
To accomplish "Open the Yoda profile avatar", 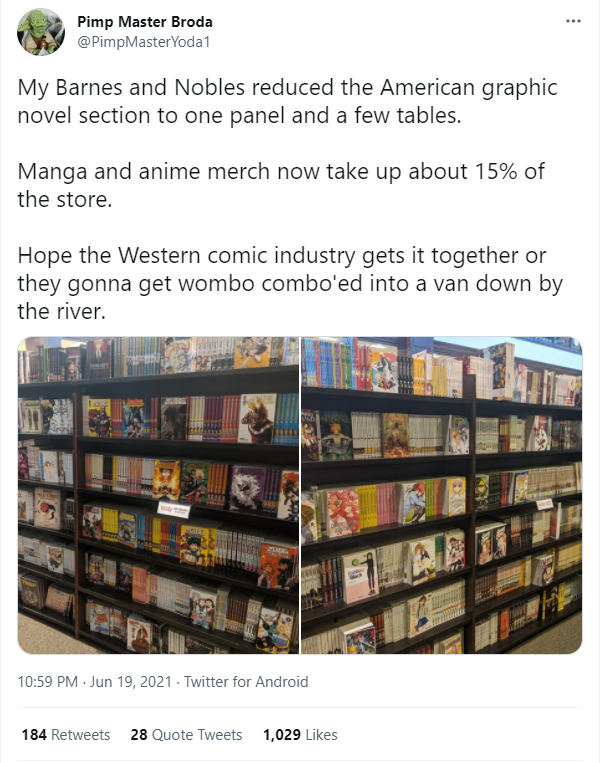I will coord(41,32).
